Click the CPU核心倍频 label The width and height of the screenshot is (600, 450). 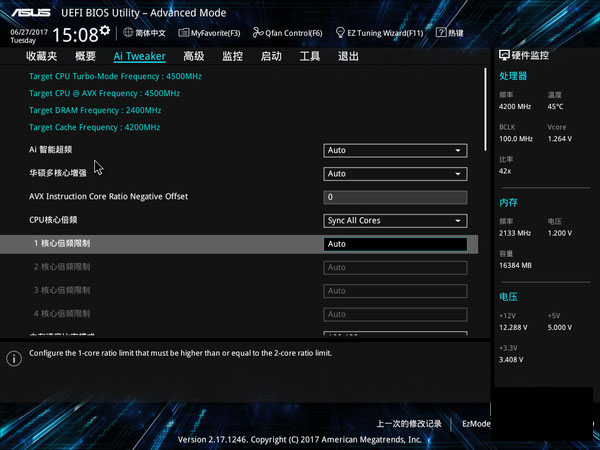[53, 220]
